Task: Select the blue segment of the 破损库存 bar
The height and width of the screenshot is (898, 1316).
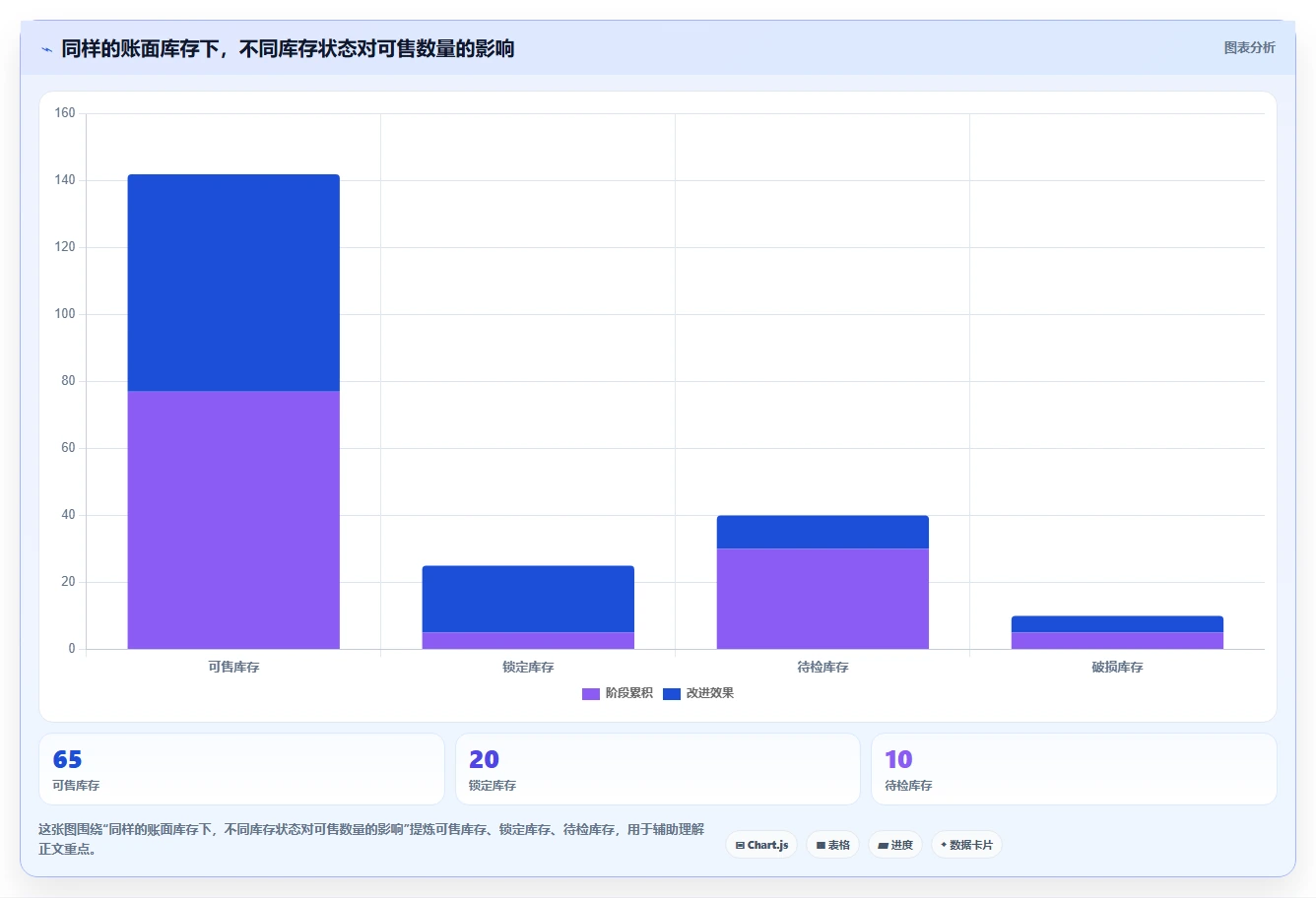Action: [1117, 624]
